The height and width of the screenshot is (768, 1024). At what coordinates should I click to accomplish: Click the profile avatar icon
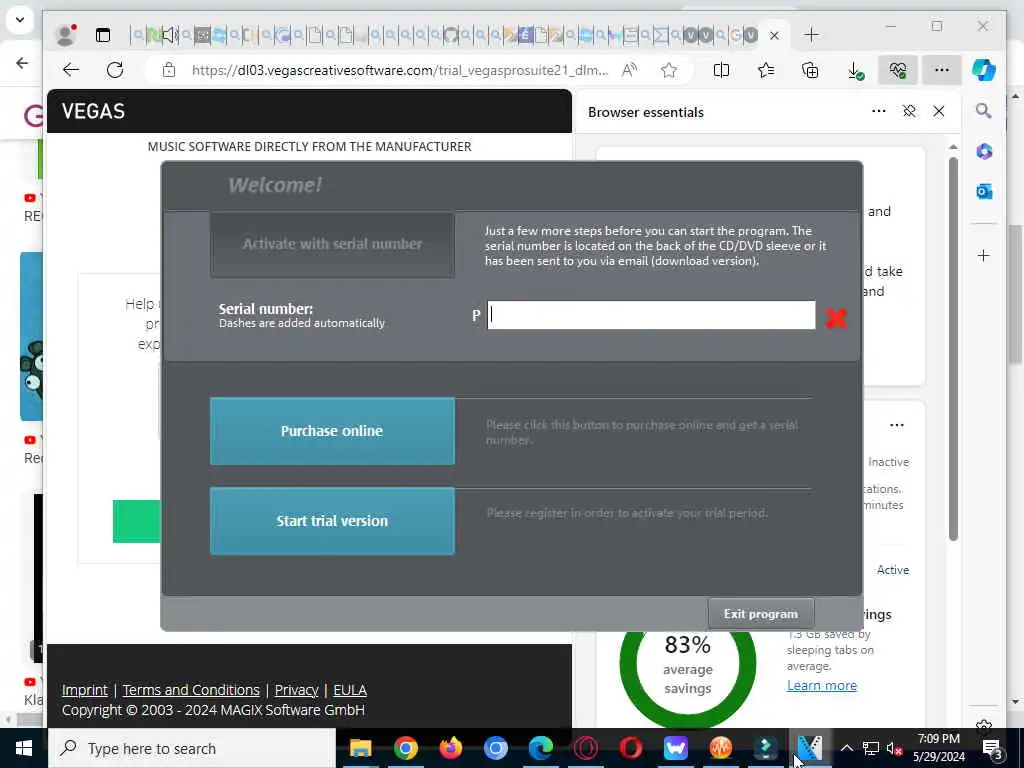click(x=65, y=35)
